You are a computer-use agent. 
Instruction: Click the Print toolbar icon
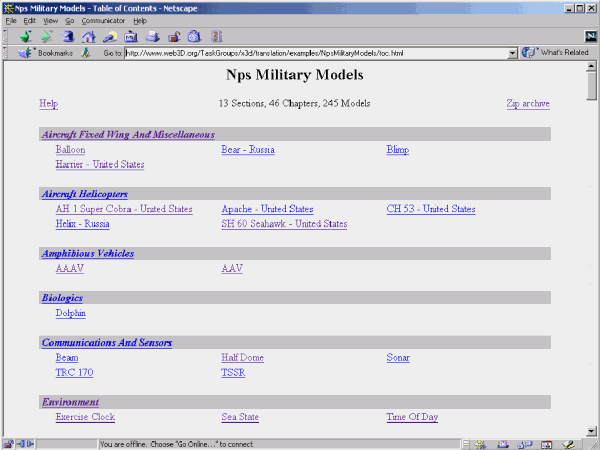(x=152, y=36)
